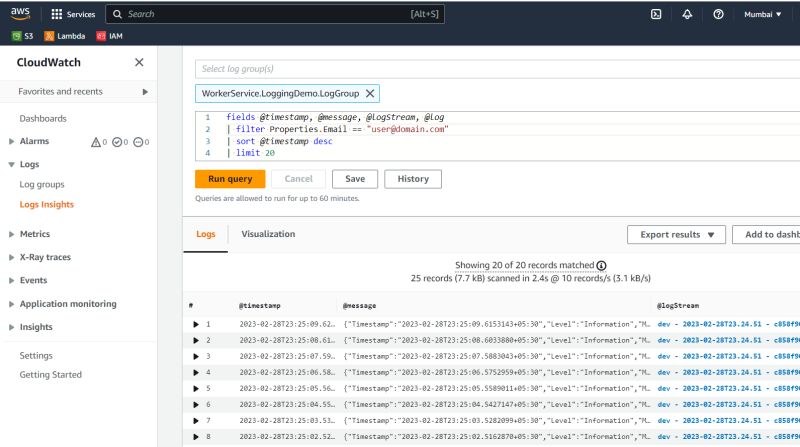Open the notifications bell
The width and height of the screenshot is (800, 447).
[x=687, y=14]
